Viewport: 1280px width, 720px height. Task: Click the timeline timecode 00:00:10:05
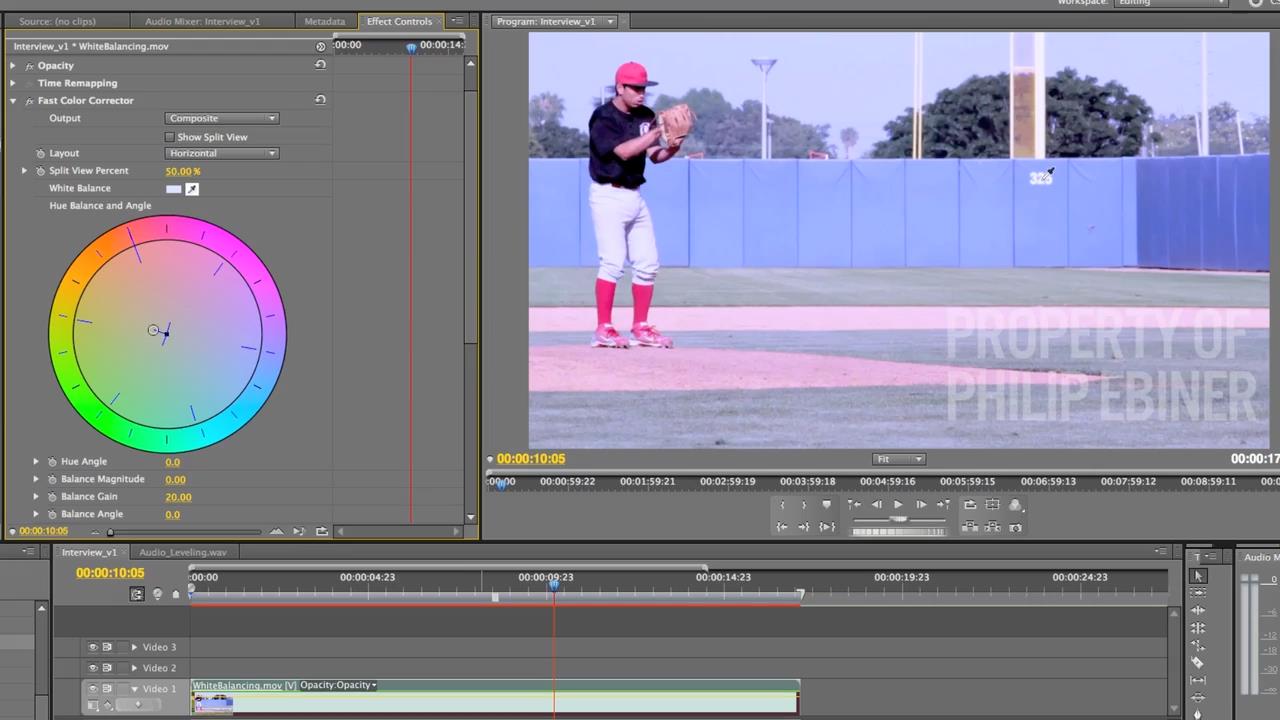click(x=110, y=573)
